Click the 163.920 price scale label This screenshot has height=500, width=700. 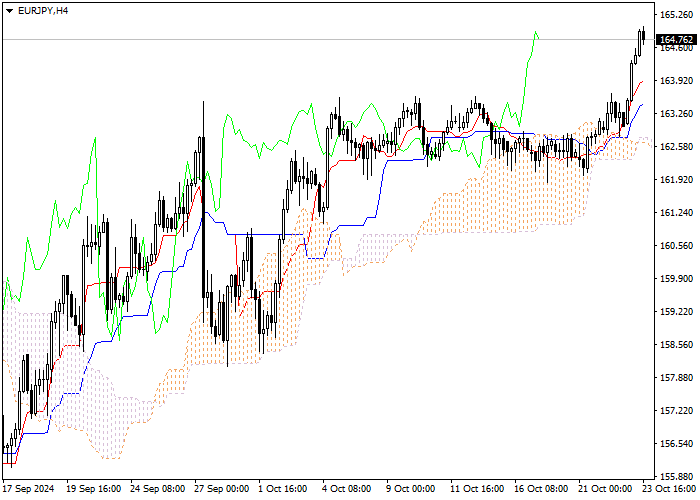tap(676, 81)
